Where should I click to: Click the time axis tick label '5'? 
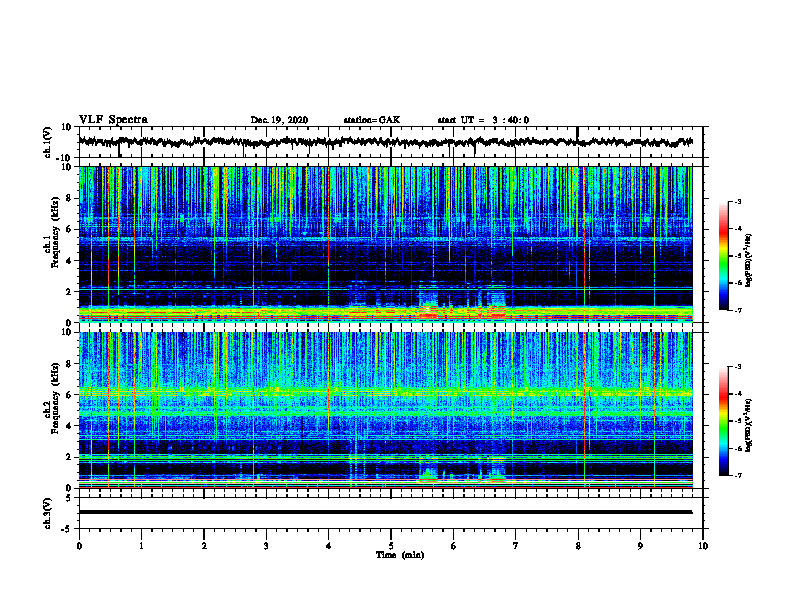[391, 546]
